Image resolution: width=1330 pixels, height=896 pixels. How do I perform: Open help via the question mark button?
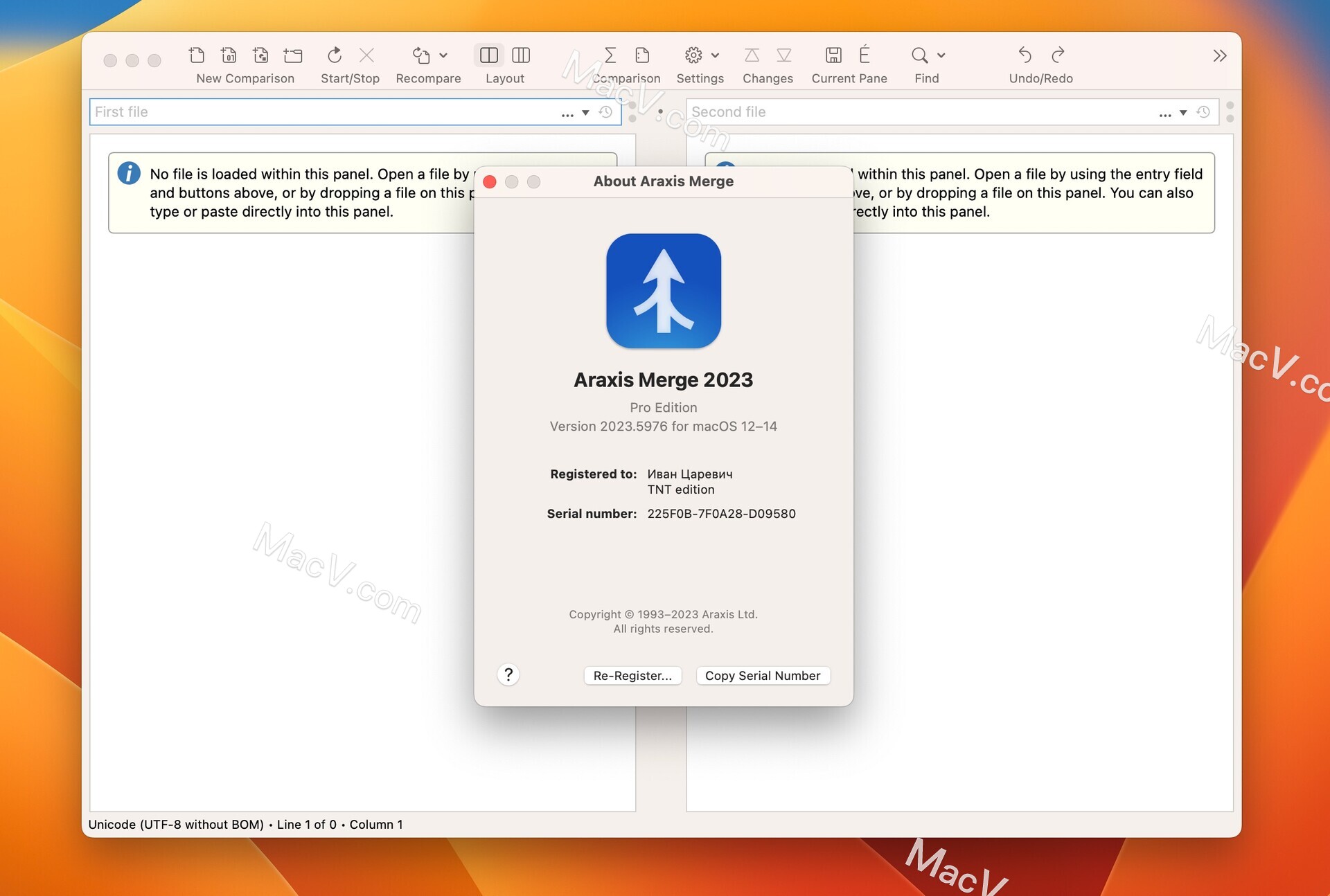pyautogui.click(x=508, y=674)
